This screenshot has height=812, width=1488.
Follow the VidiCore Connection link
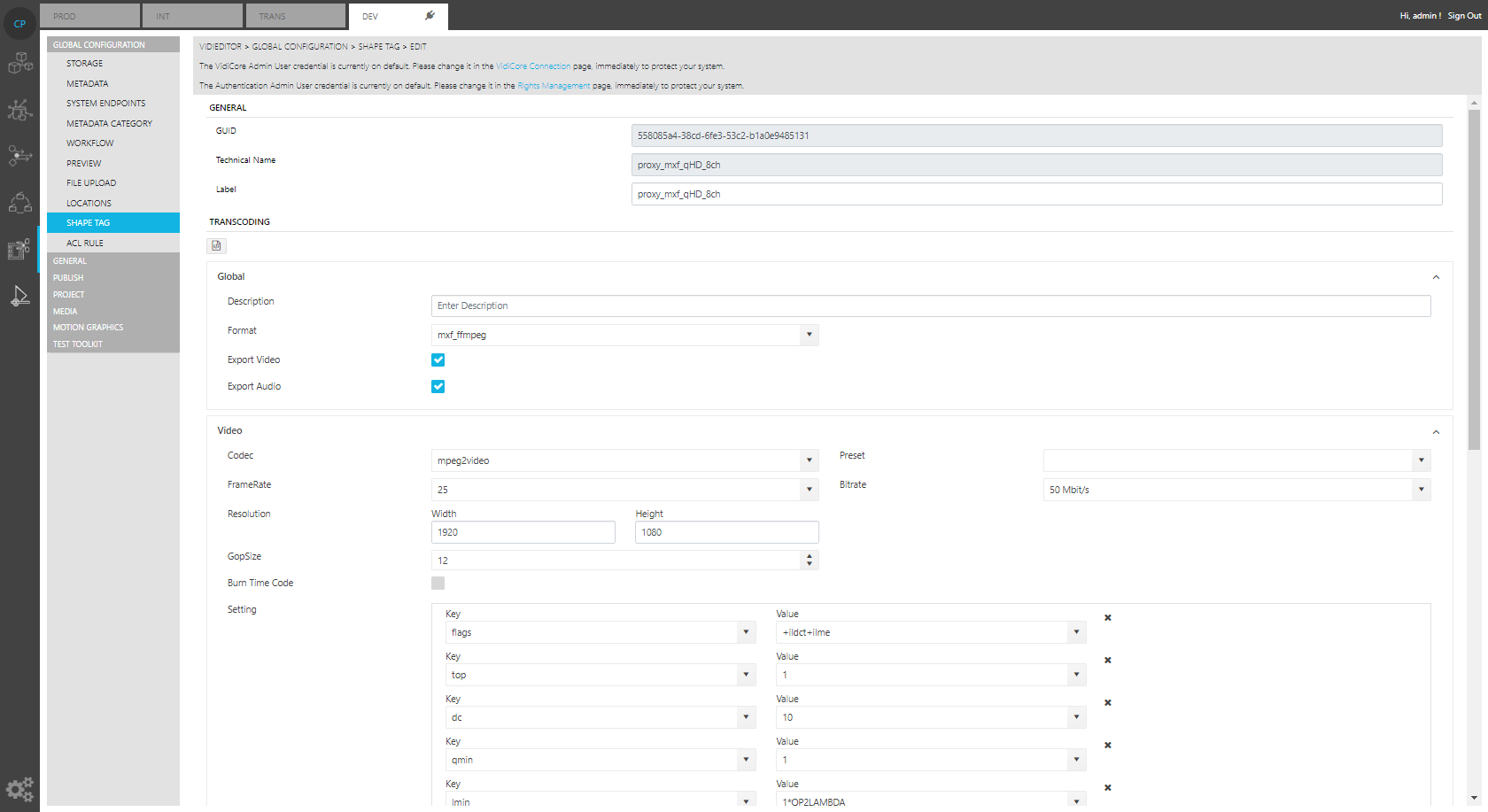[533, 66]
